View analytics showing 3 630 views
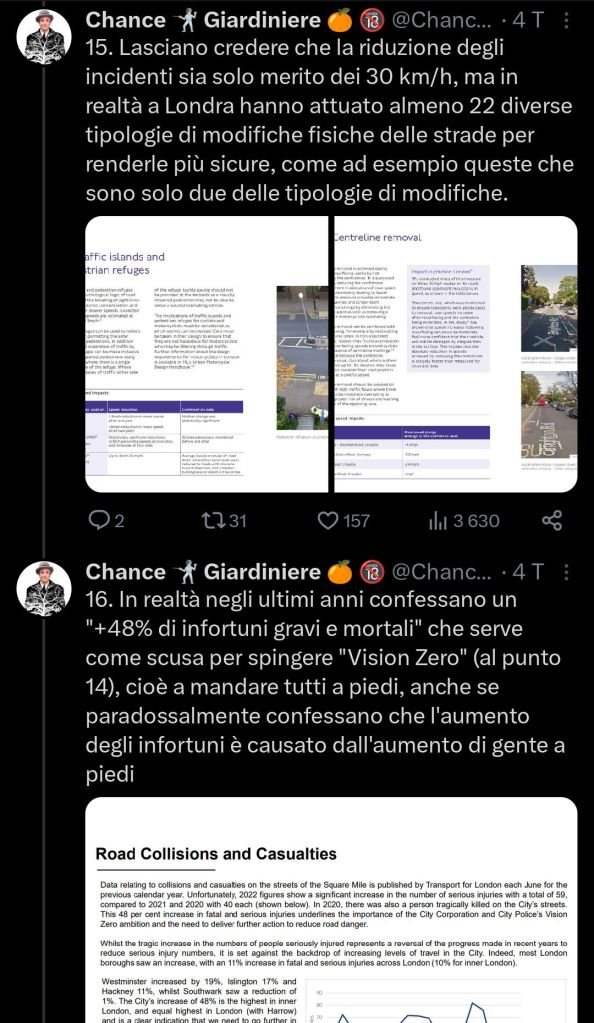 pos(463,520)
